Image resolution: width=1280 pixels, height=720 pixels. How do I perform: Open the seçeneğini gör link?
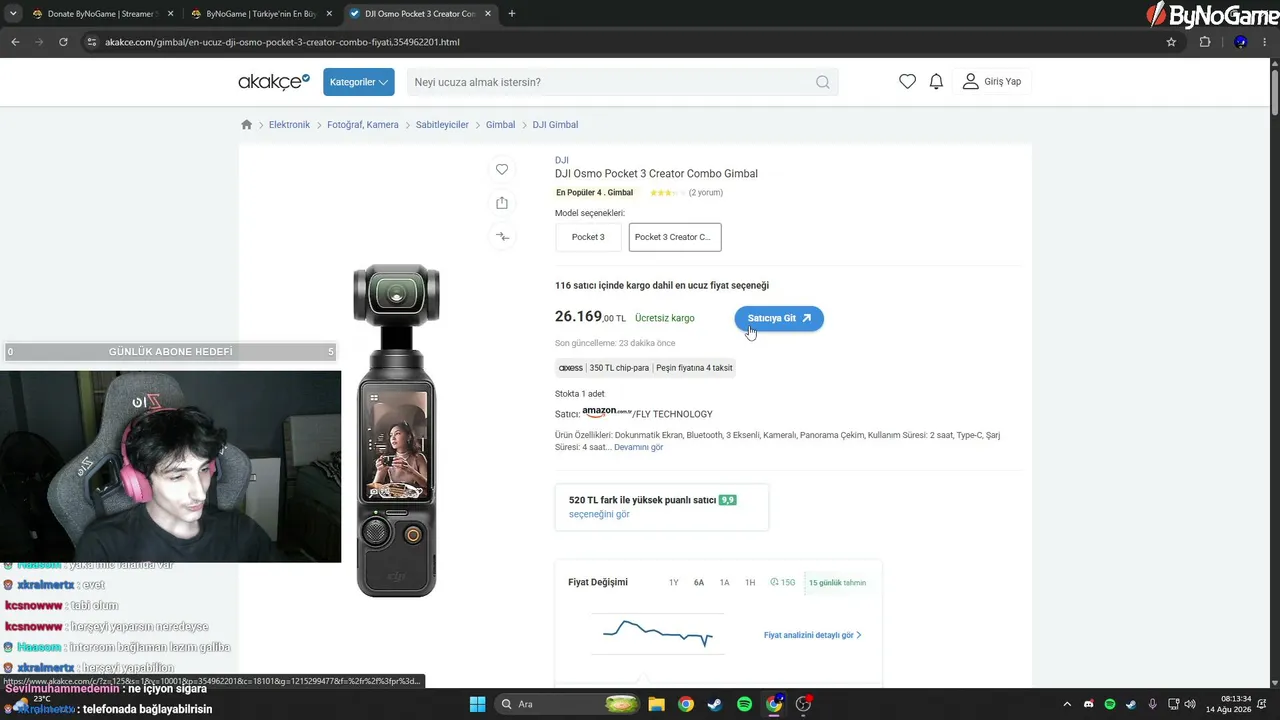pyautogui.click(x=599, y=514)
